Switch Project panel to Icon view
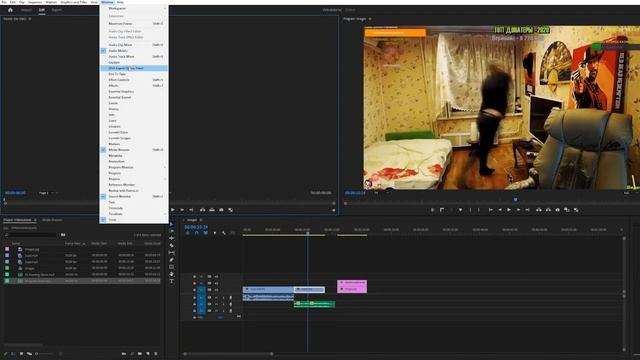The height and width of the screenshot is (360, 640). pos(21,353)
